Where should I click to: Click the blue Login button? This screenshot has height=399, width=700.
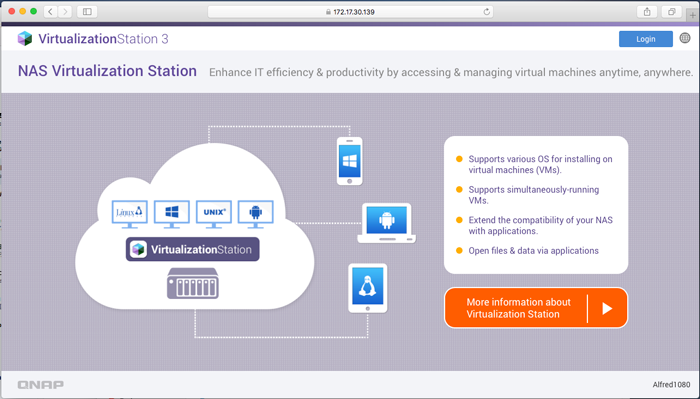(x=646, y=39)
